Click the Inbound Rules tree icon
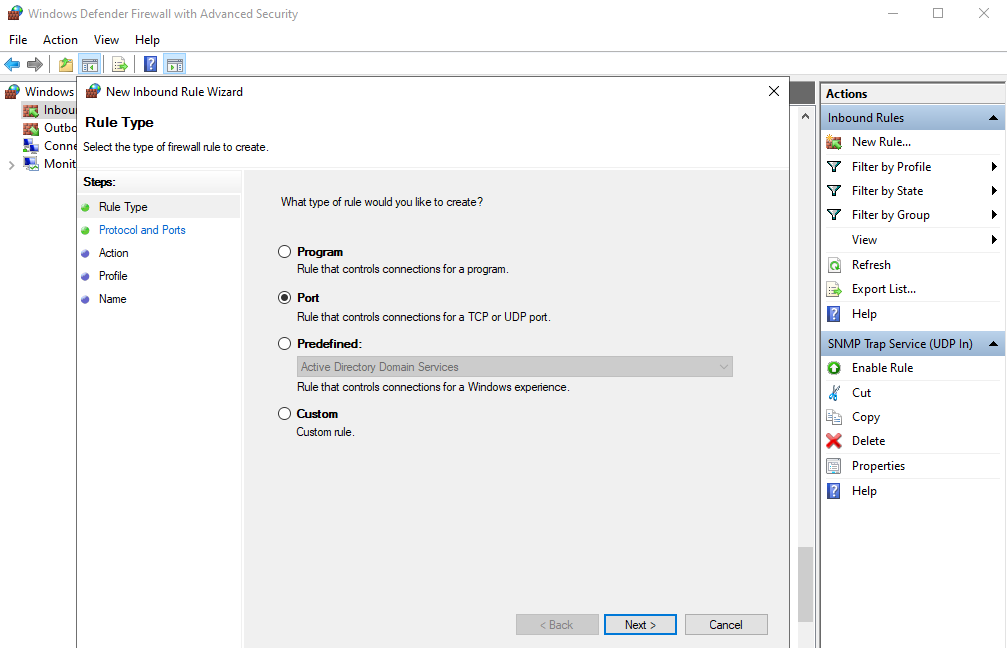This screenshot has width=1007, height=648. point(31,110)
